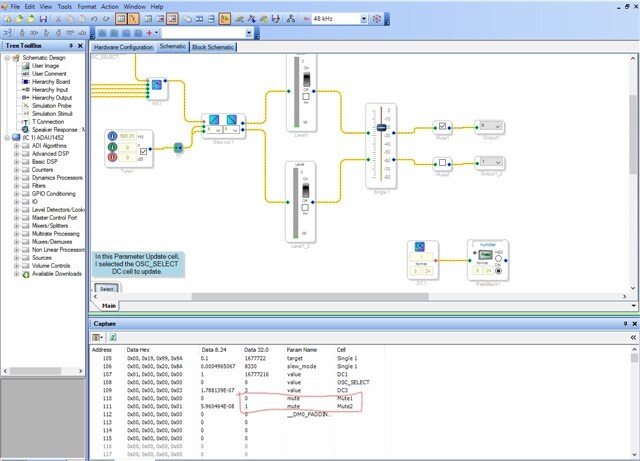
Task: Pin the Tree ToolBox panel
Action: click(71, 46)
